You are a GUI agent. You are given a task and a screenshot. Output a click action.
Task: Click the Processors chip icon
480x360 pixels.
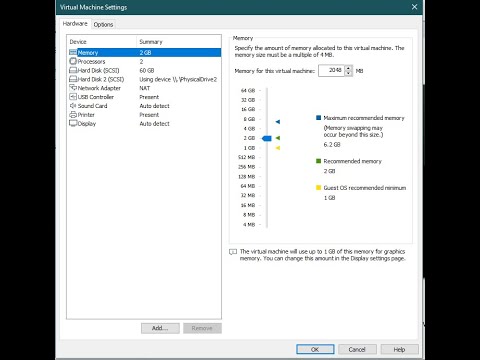click(x=73, y=61)
